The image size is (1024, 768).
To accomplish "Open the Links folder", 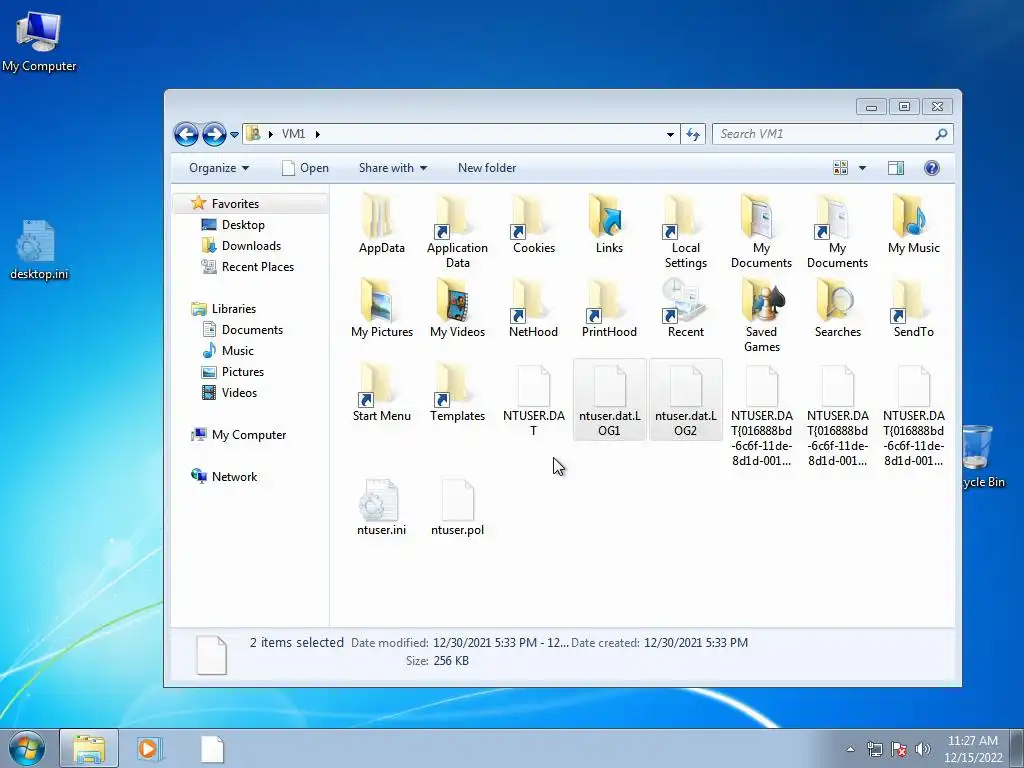I will pyautogui.click(x=609, y=224).
